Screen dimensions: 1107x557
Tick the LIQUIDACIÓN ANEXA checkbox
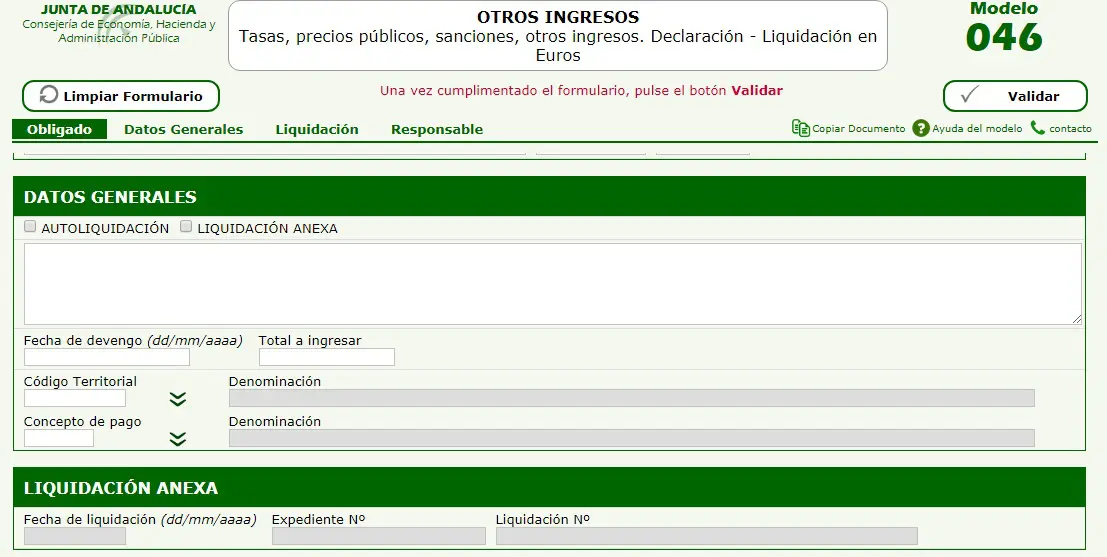pyautogui.click(x=186, y=227)
